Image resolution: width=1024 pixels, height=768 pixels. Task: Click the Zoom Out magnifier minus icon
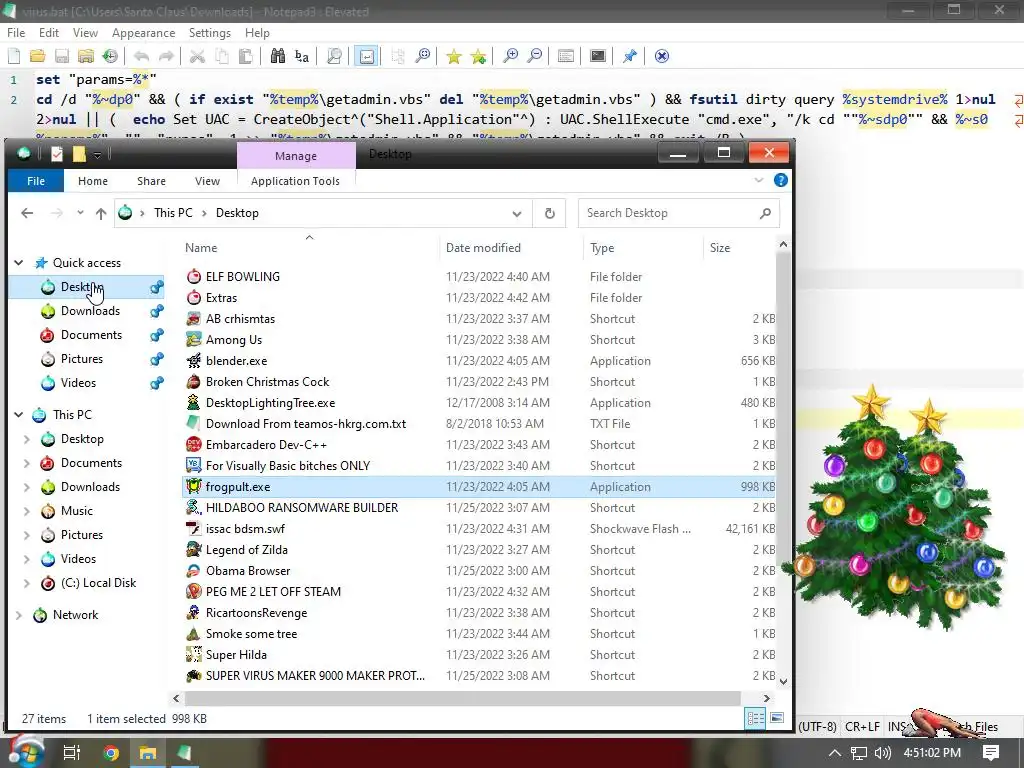tap(534, 56)
